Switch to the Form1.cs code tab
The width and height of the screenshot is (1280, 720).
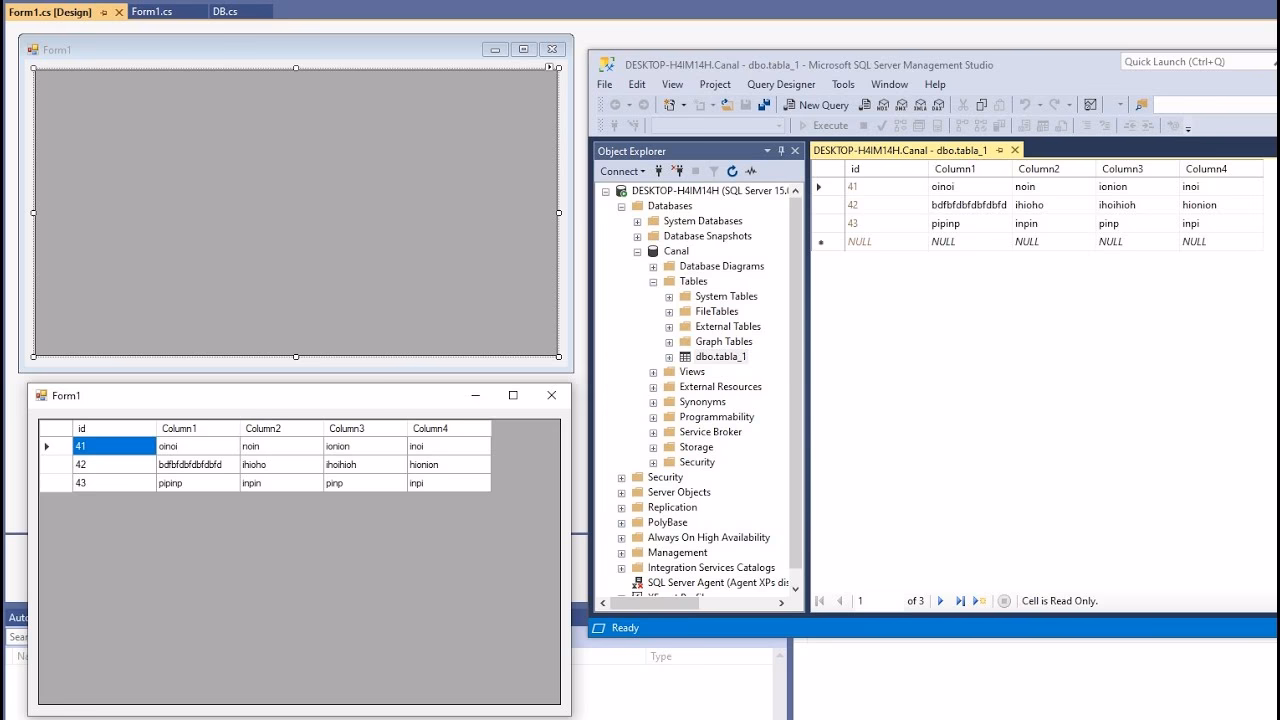(152, 12)
